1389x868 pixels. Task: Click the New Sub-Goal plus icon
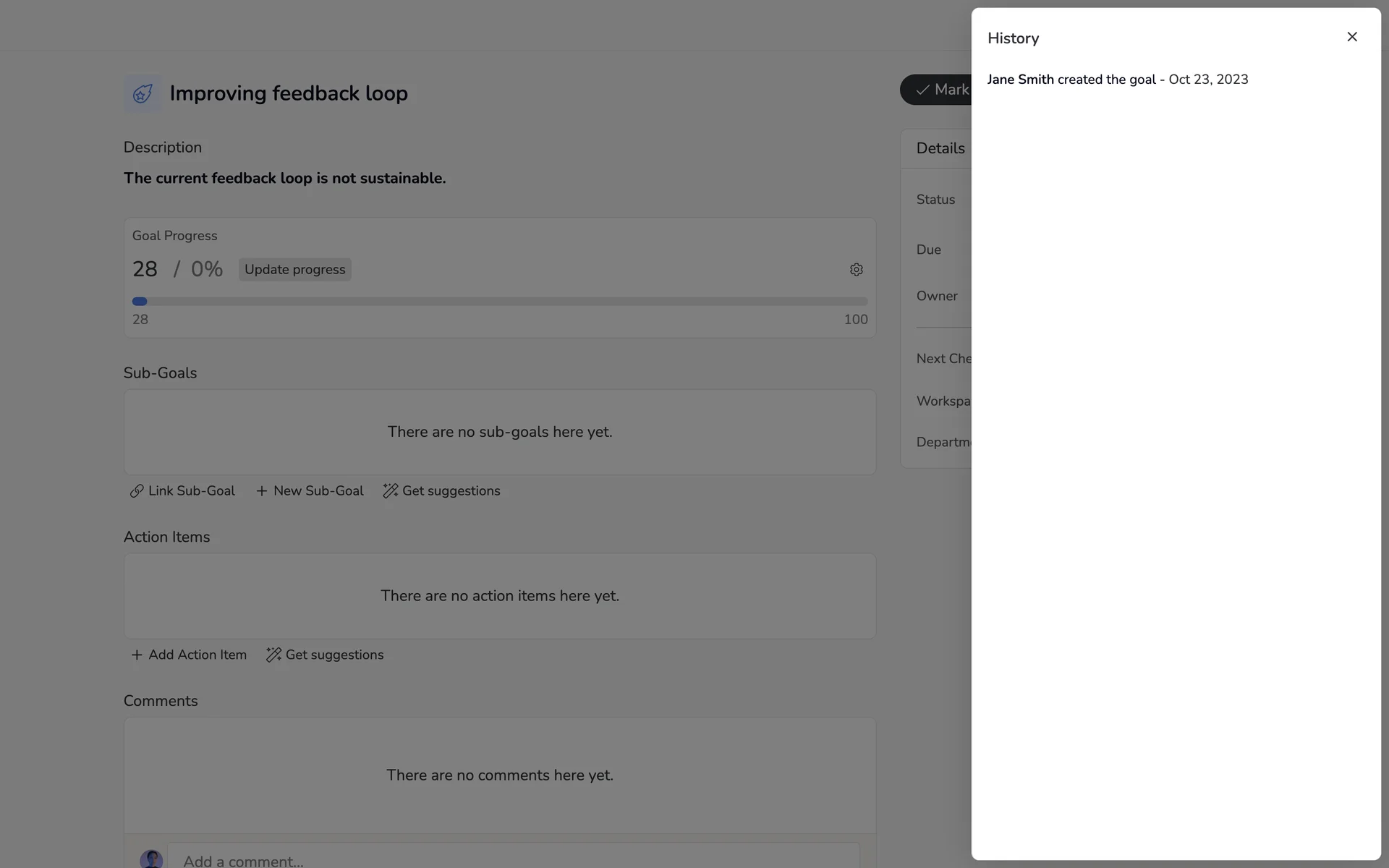262,491
